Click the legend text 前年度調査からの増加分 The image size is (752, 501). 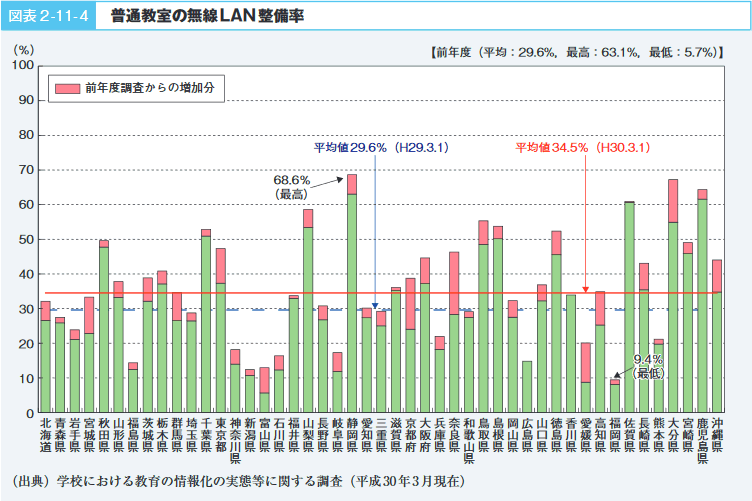click(150, 88)
